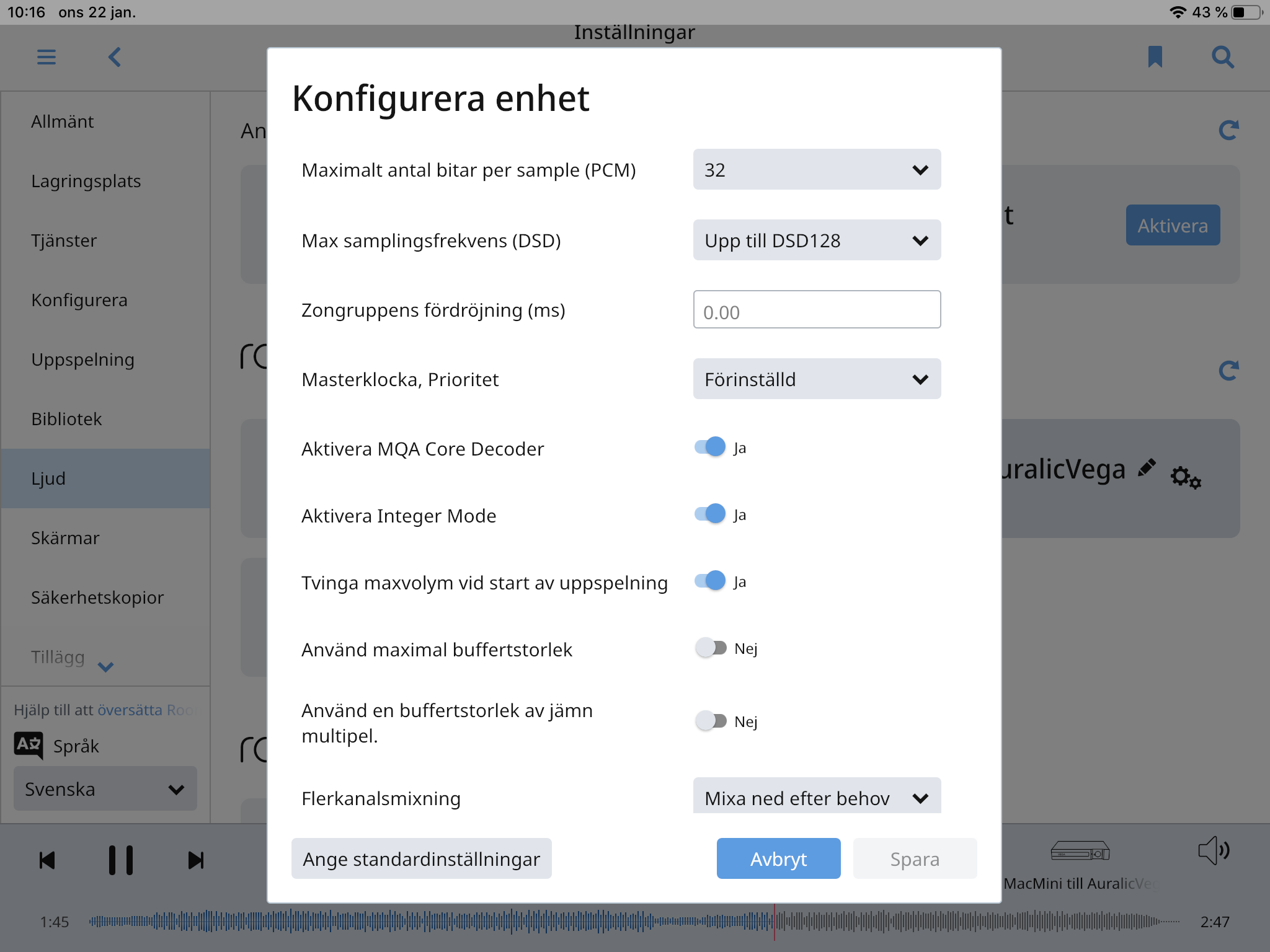This screenshot has width=1270, height=952.
Task: Click the pencil rename icon beside AuralicVega
Action: pos(1147,468)
